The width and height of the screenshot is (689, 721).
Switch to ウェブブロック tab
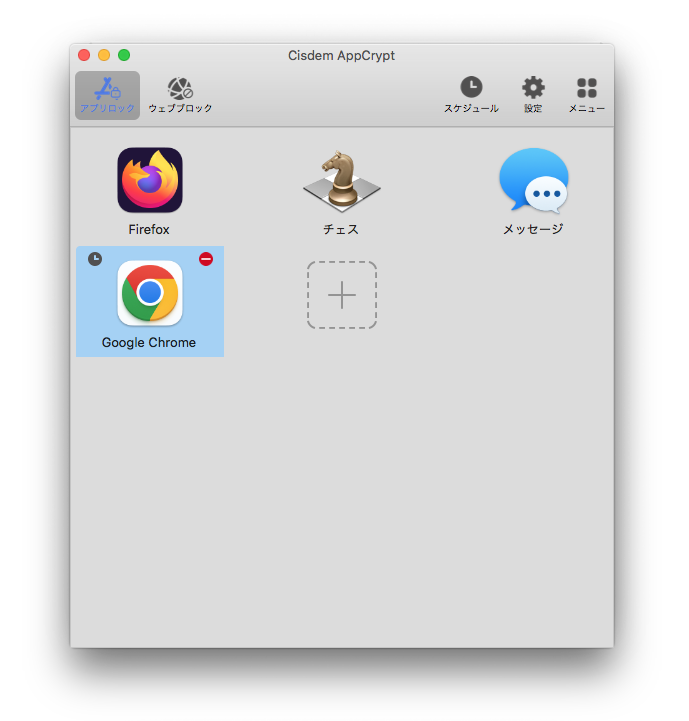coord(180,96)
